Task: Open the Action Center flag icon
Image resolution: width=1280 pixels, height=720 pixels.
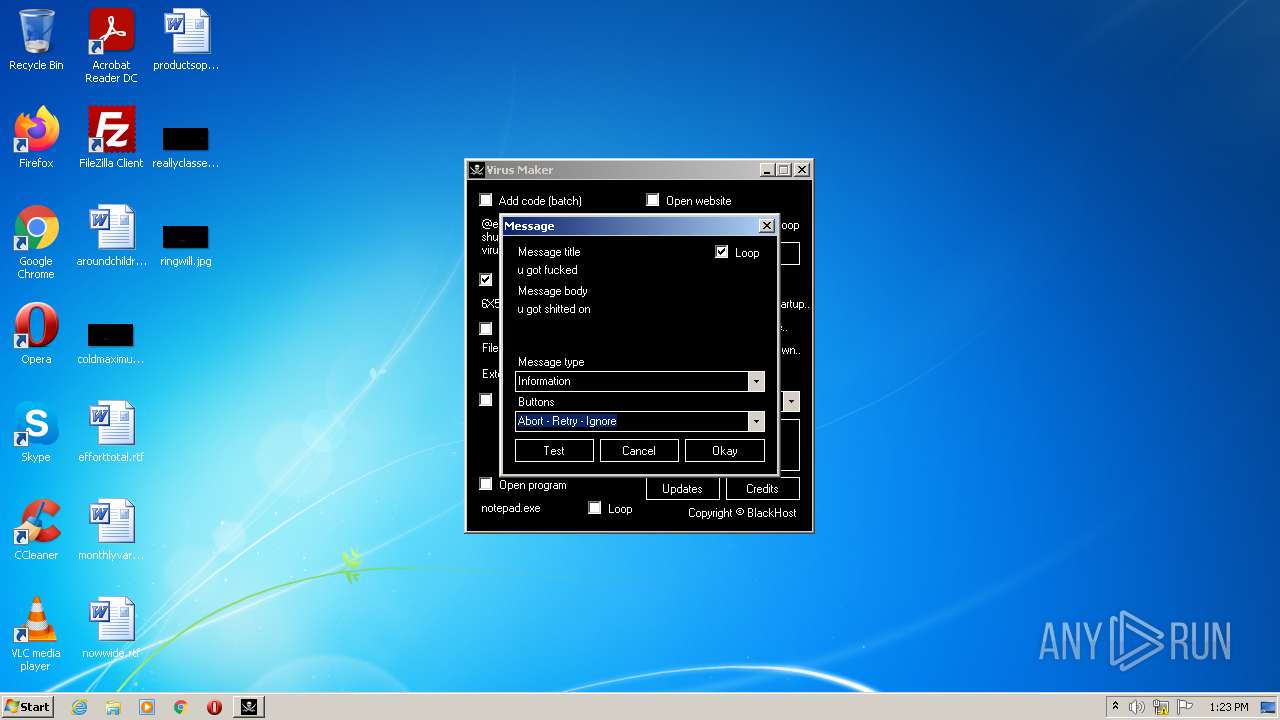Action: (1185, 707)
